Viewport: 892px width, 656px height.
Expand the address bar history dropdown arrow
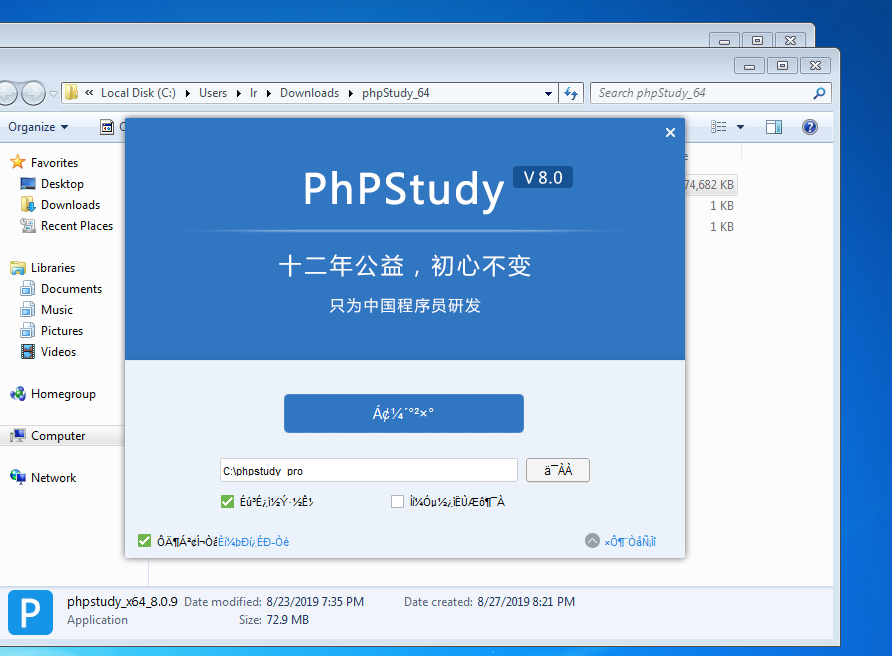[x=548, y=93]
